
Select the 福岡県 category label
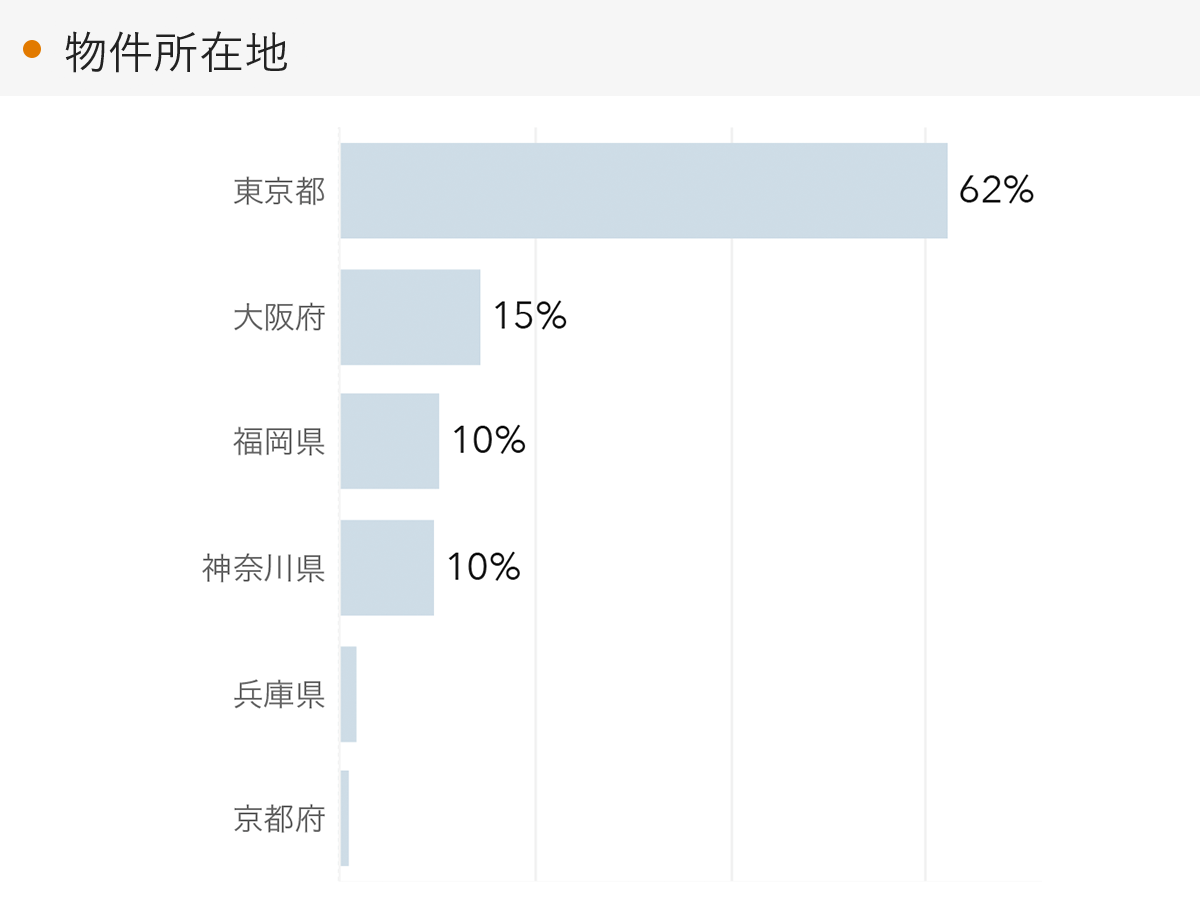pyautogui.click(x=279, y=441)
